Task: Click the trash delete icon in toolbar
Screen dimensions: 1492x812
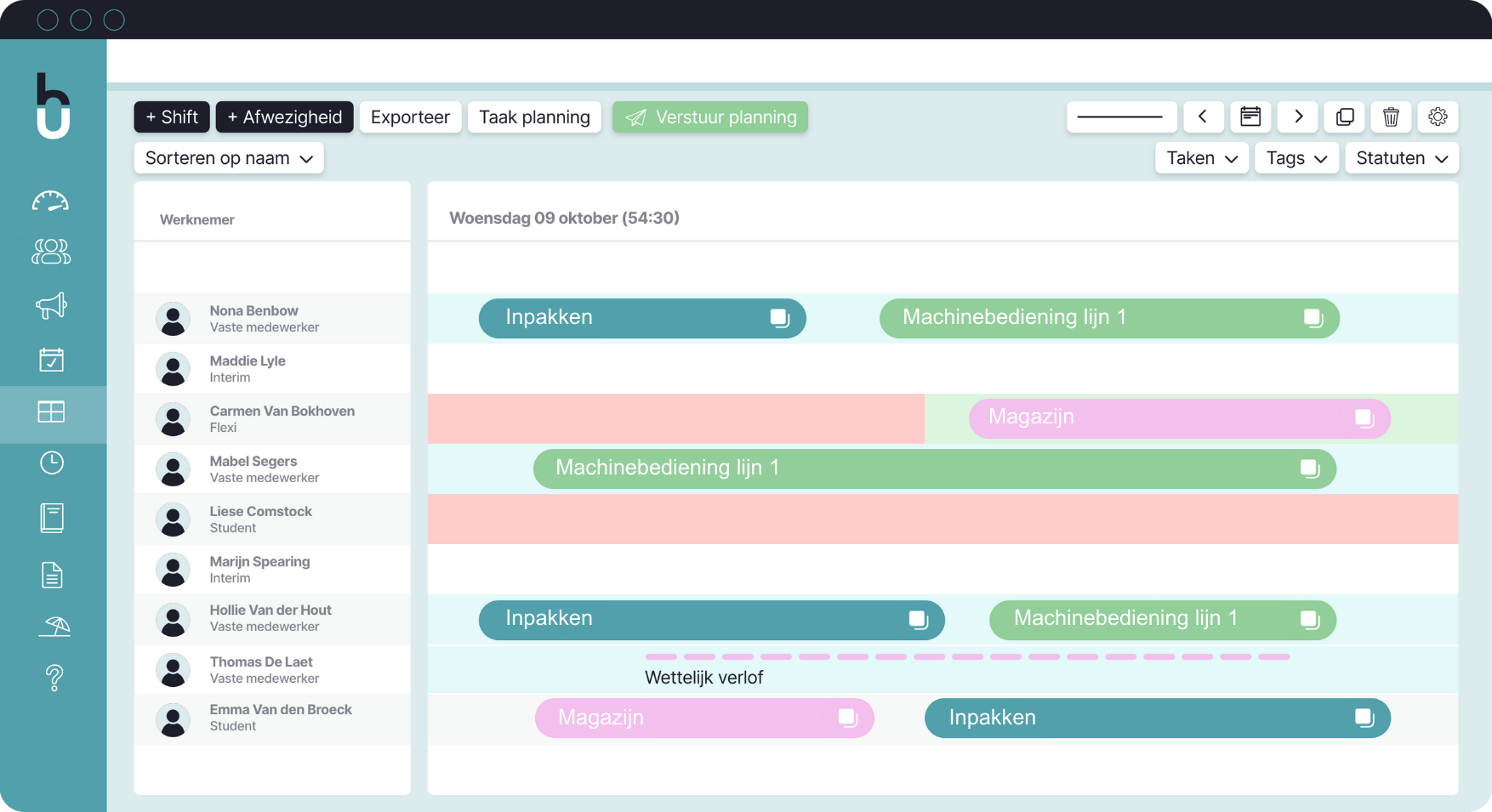Action: [1391, 117]
